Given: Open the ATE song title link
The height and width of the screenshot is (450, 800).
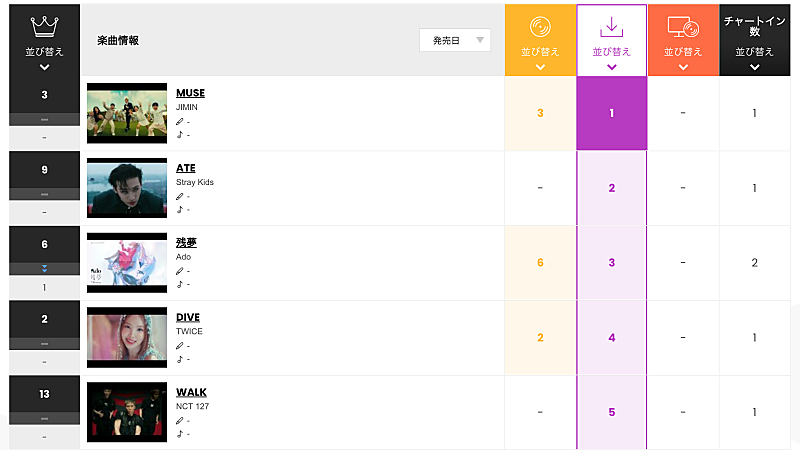Looking at the screenshot, I should 186,168.
